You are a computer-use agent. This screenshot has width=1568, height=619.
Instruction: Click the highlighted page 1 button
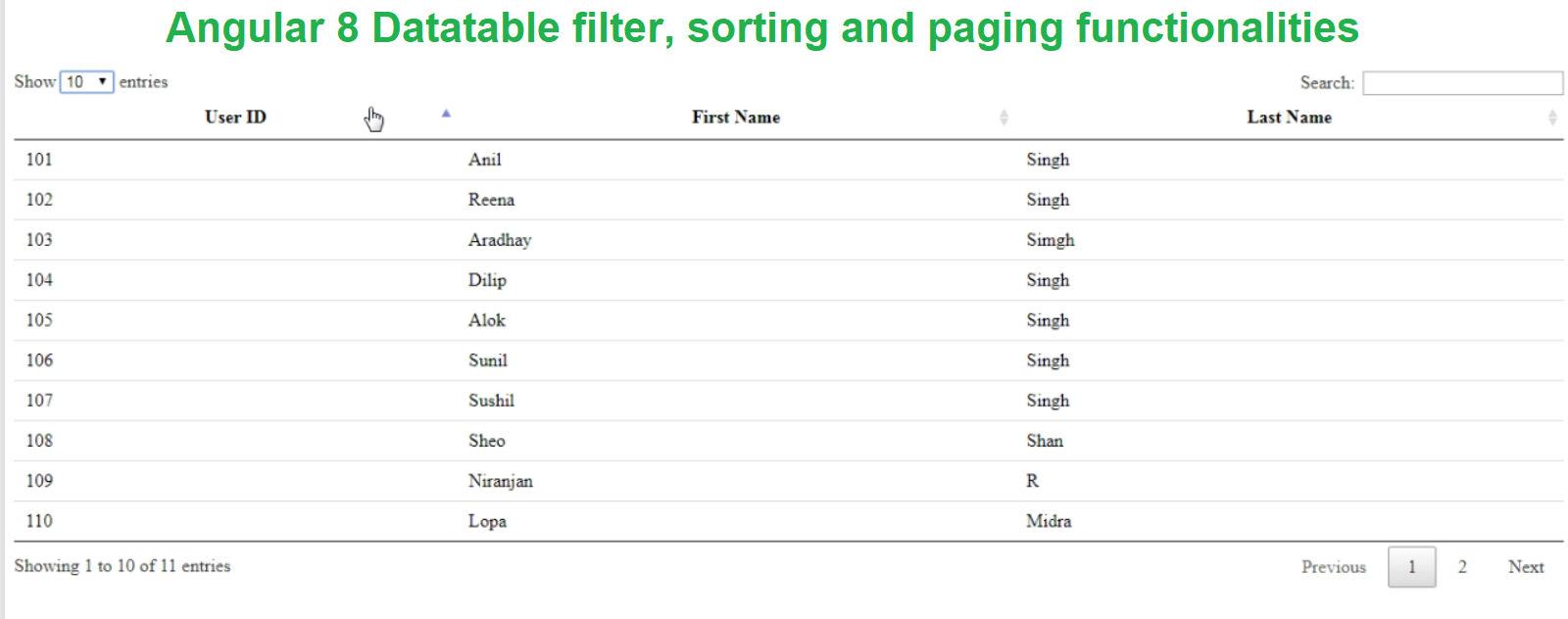click(x=1411, y=566)
